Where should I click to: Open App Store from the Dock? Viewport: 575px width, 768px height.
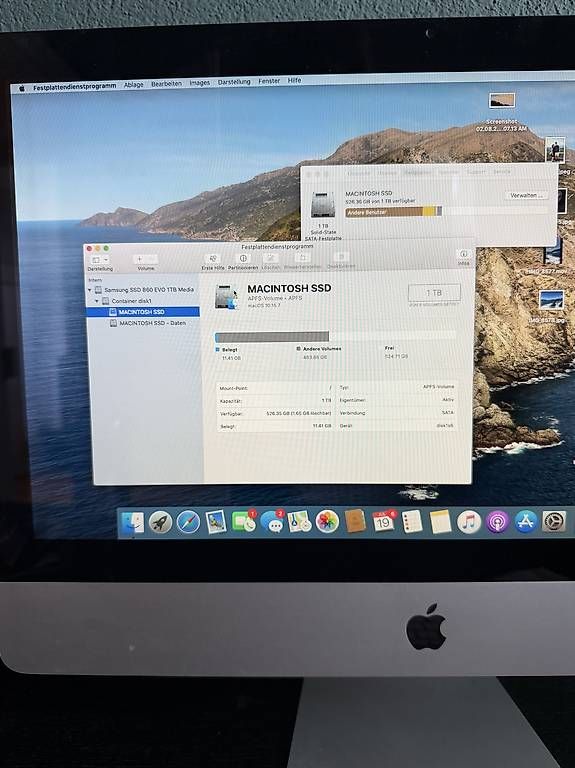[526, 522]
